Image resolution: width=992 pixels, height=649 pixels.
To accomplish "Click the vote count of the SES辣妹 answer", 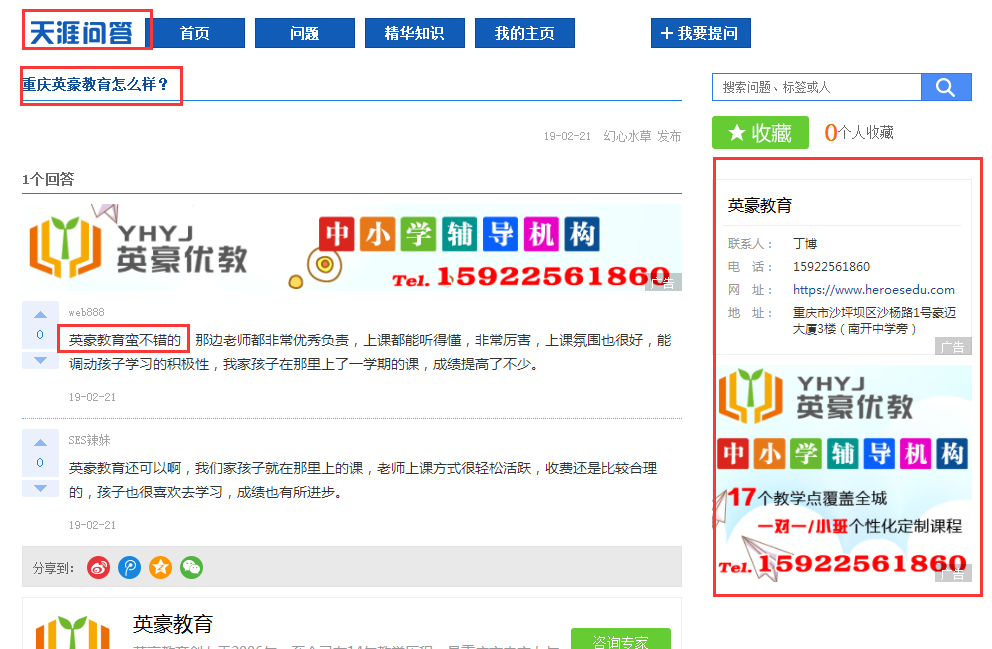I will click(40, 463).
